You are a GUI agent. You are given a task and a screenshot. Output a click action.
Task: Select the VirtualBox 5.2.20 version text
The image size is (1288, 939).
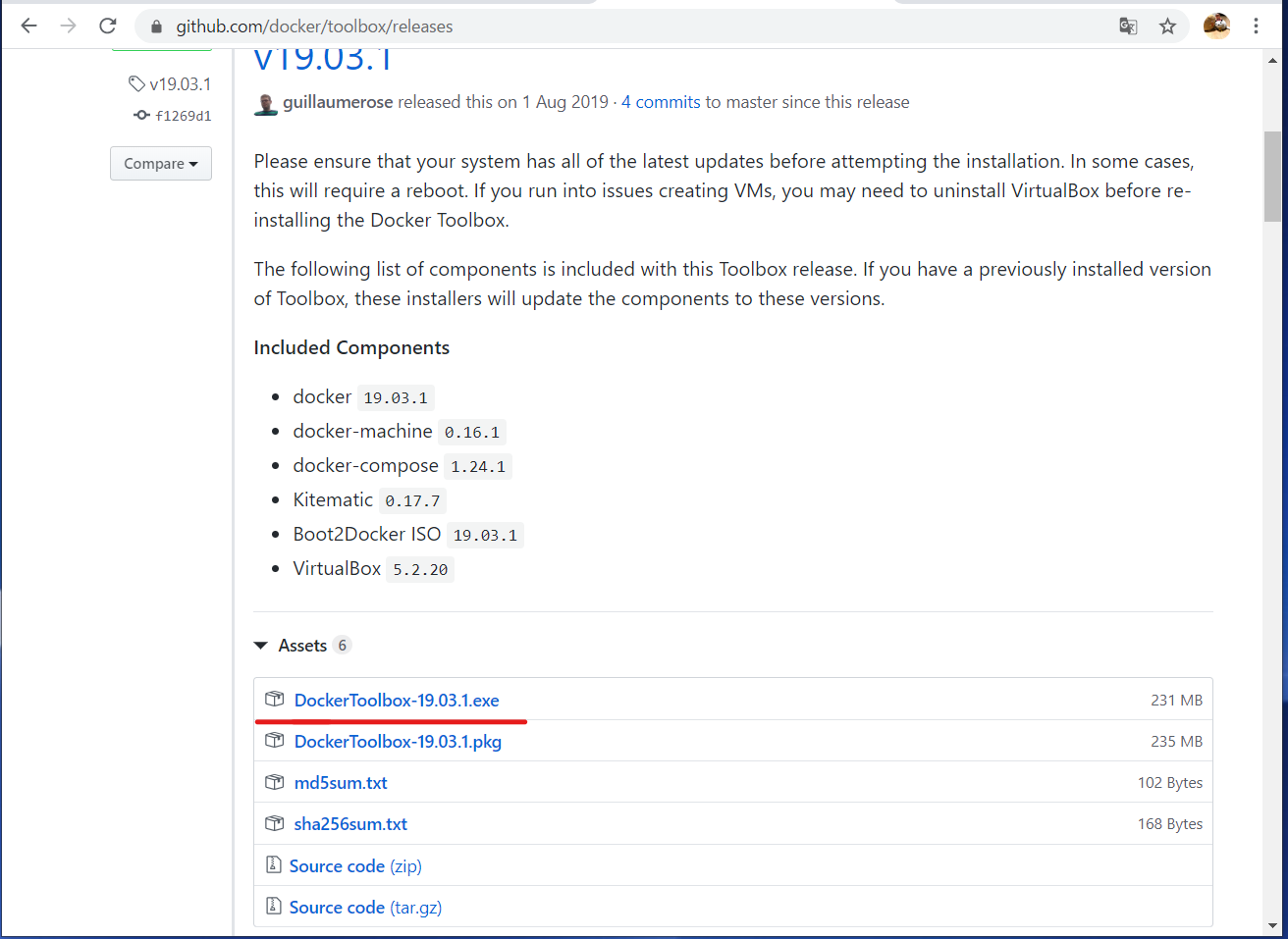click(x=420, y=569)
